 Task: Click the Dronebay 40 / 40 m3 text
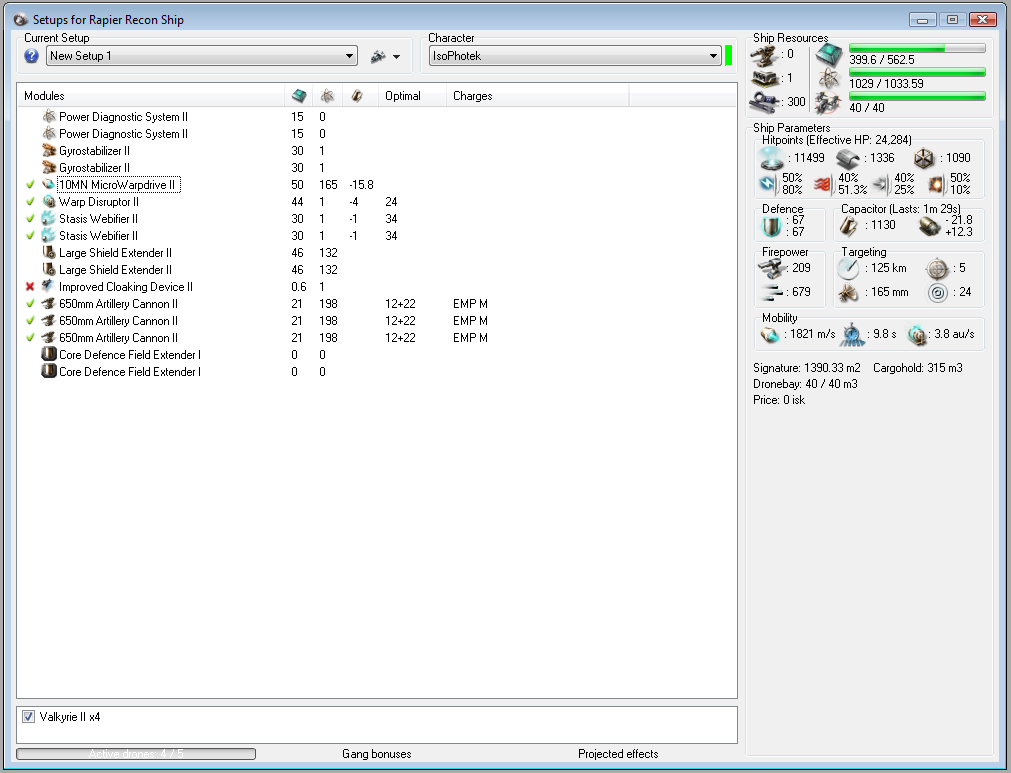pyautogui.click(x=805, y=384)
